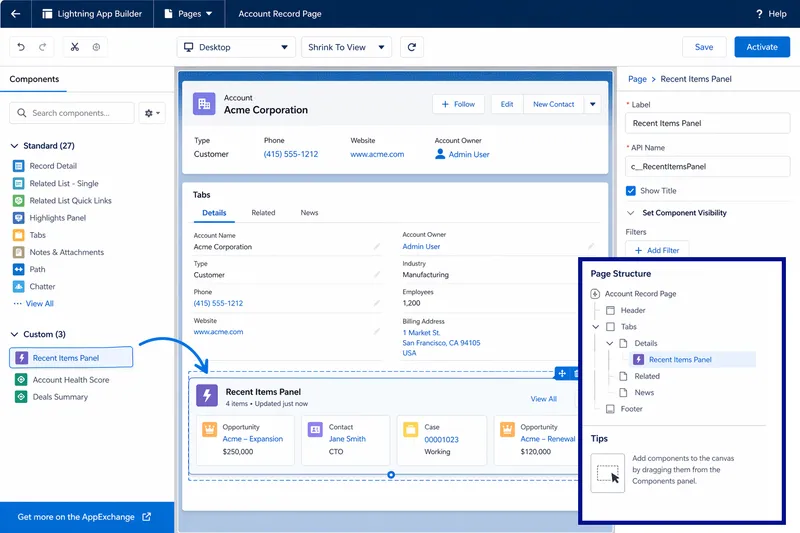Click the pencil icon beside Account Name
This screenshot has height=533, width=800.
tap(377, 246)
